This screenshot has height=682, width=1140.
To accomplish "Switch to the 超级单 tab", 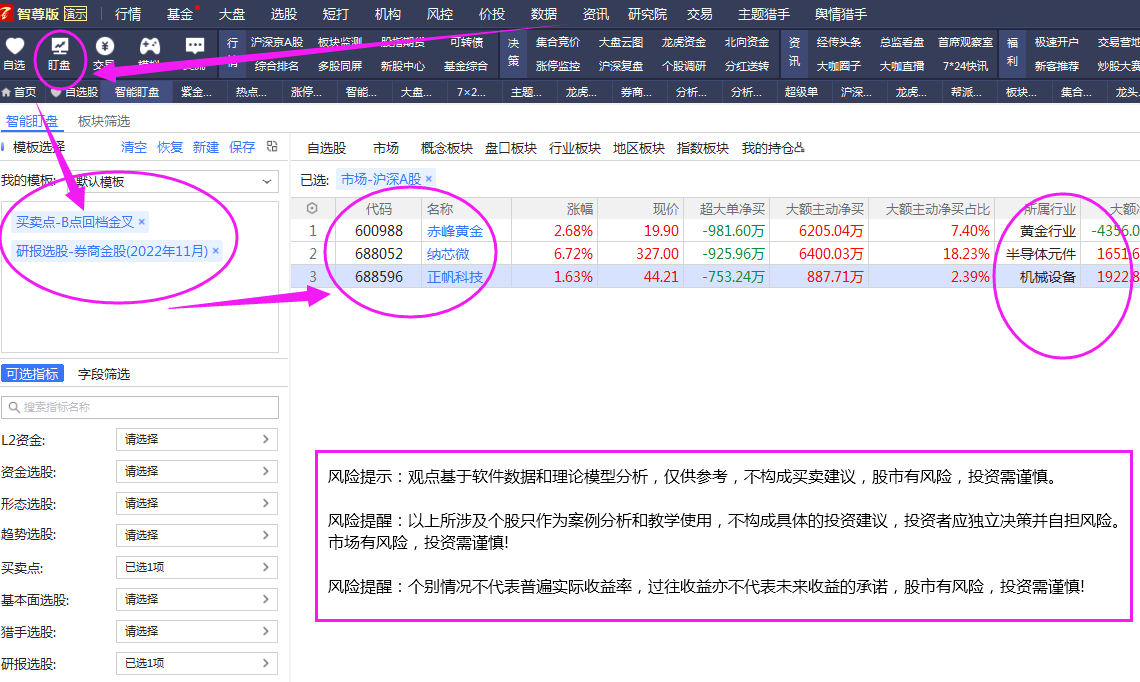I will point(801,92).
